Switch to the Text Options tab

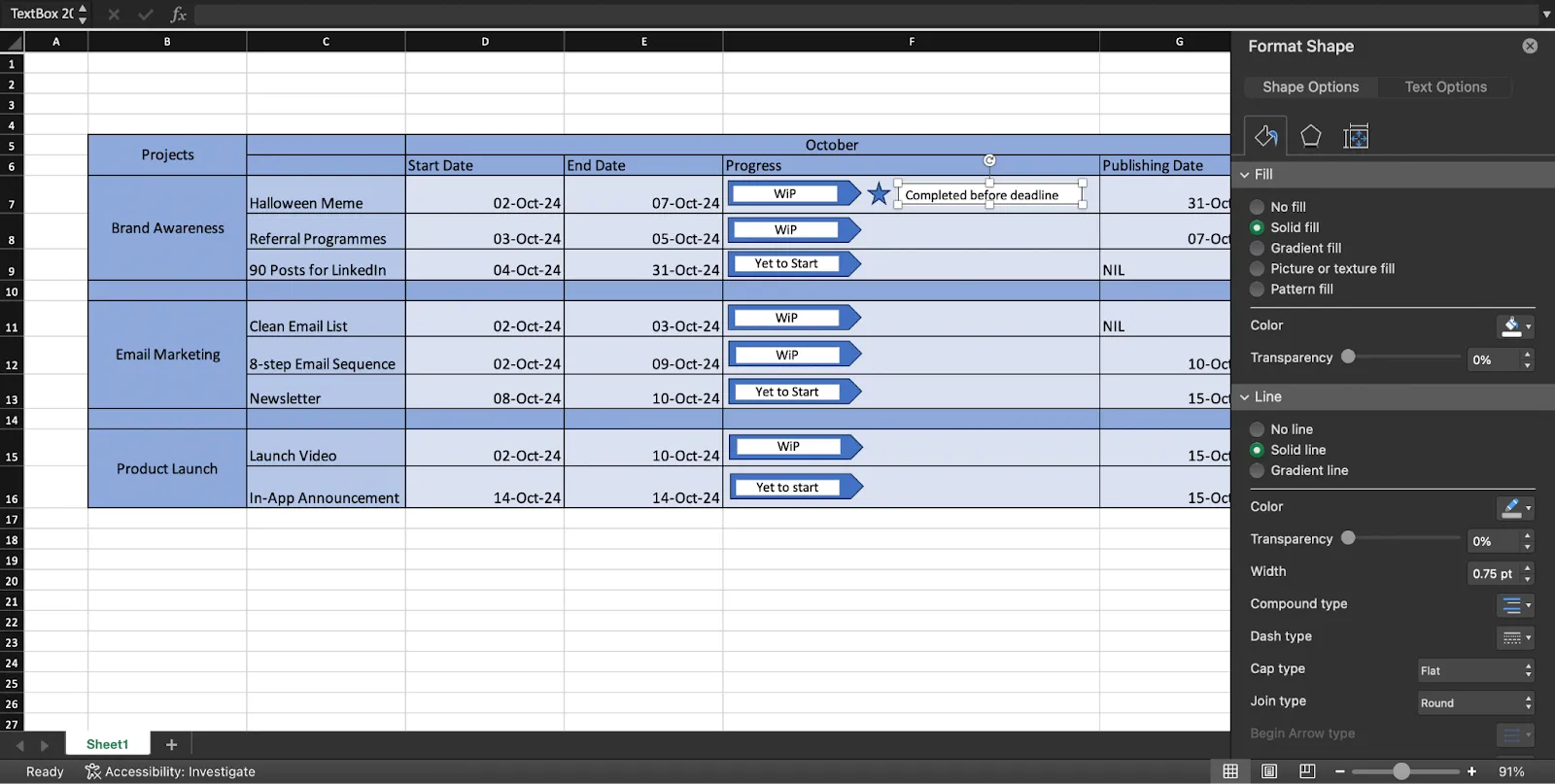1445,86
